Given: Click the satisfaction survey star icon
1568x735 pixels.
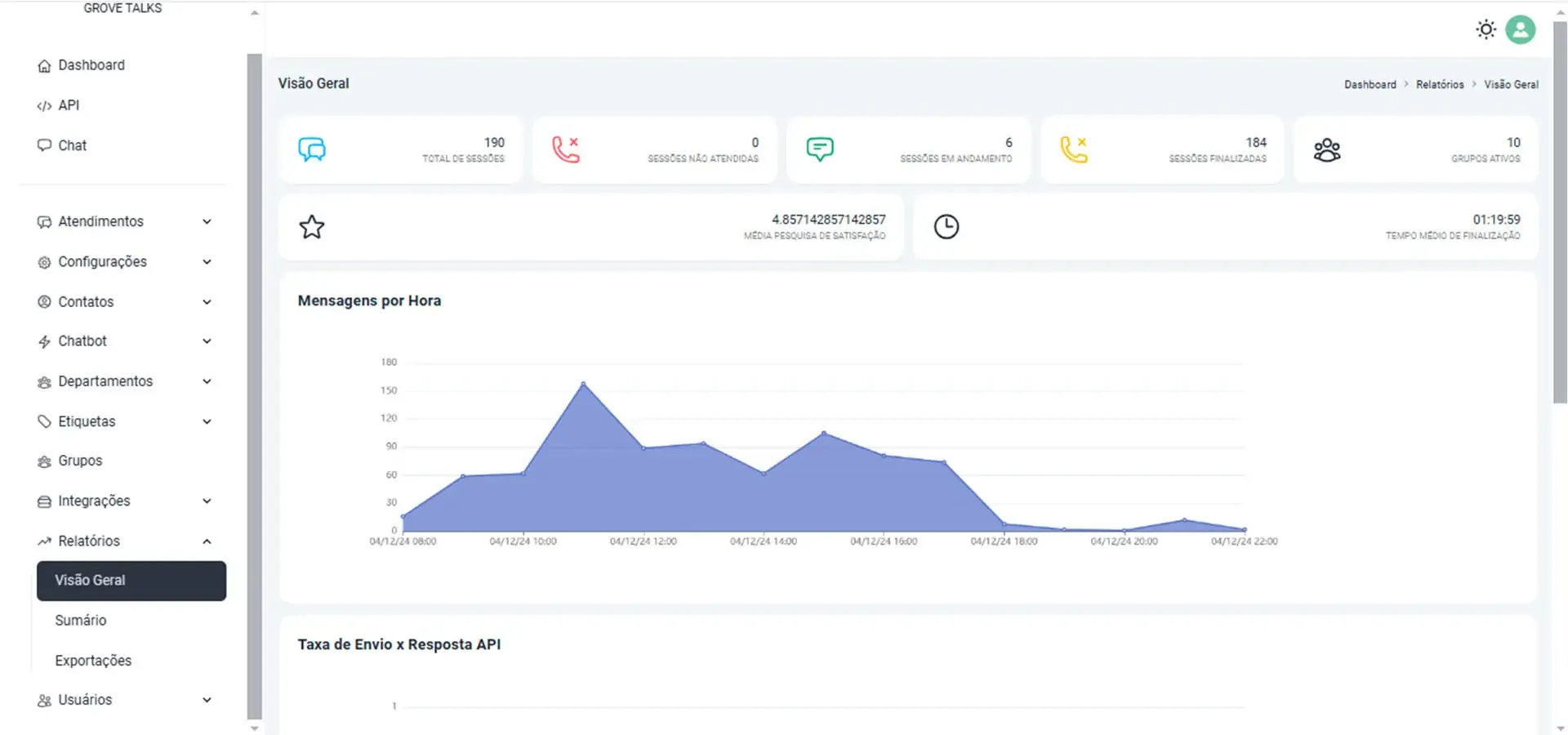Looking at the screenshot, I should point(312,227).
